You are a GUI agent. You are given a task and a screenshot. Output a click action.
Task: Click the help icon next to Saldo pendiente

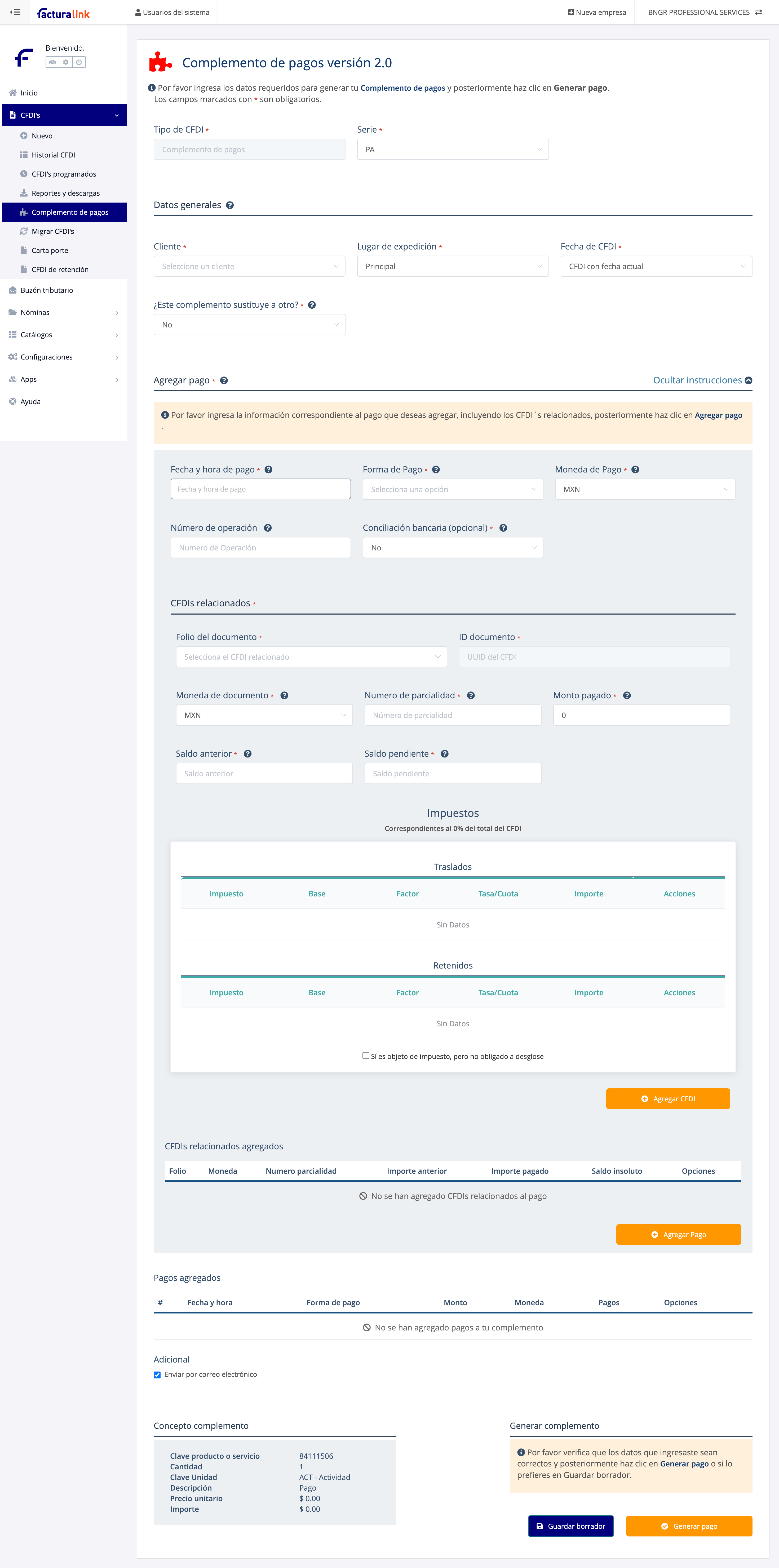point(445,754)
